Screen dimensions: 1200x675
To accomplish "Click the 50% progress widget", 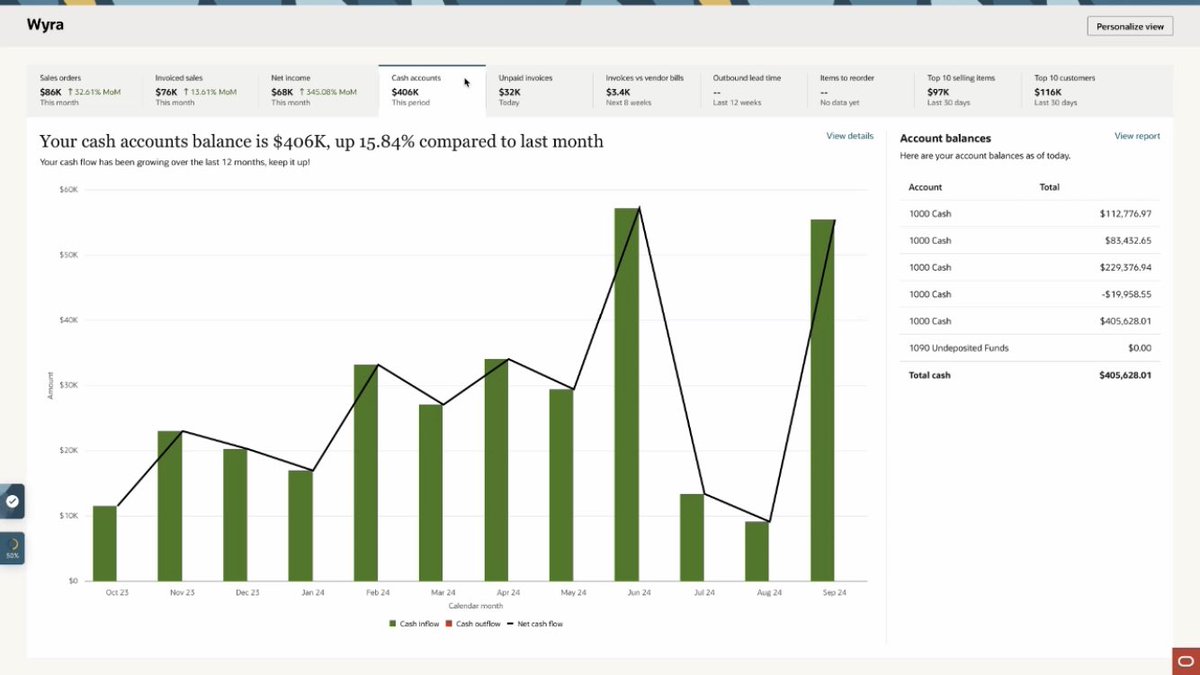I will (x=12, y=549).
